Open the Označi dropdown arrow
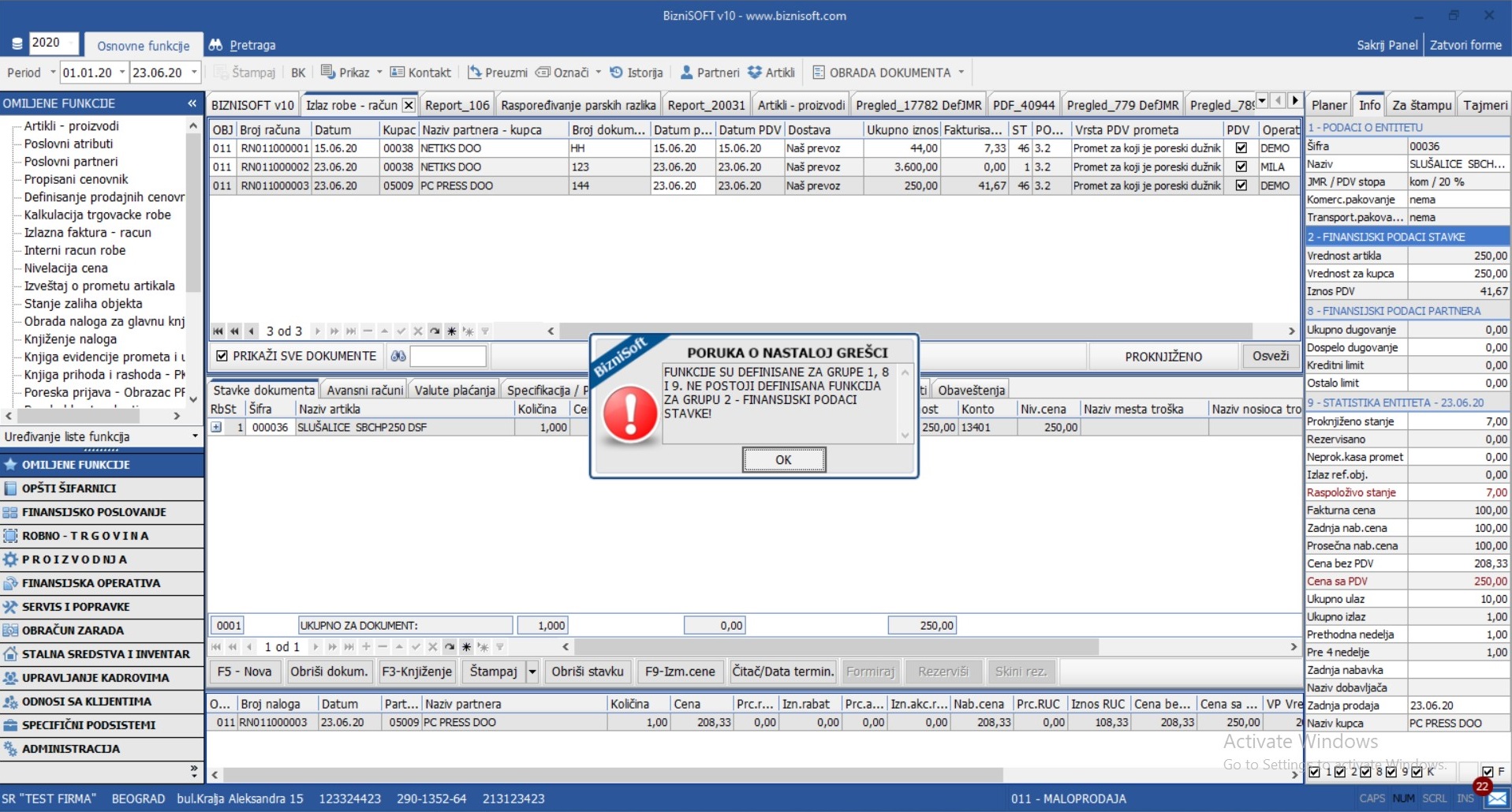Image resolution: width=1512 pixels, height=812 pixels. point(598,72)
